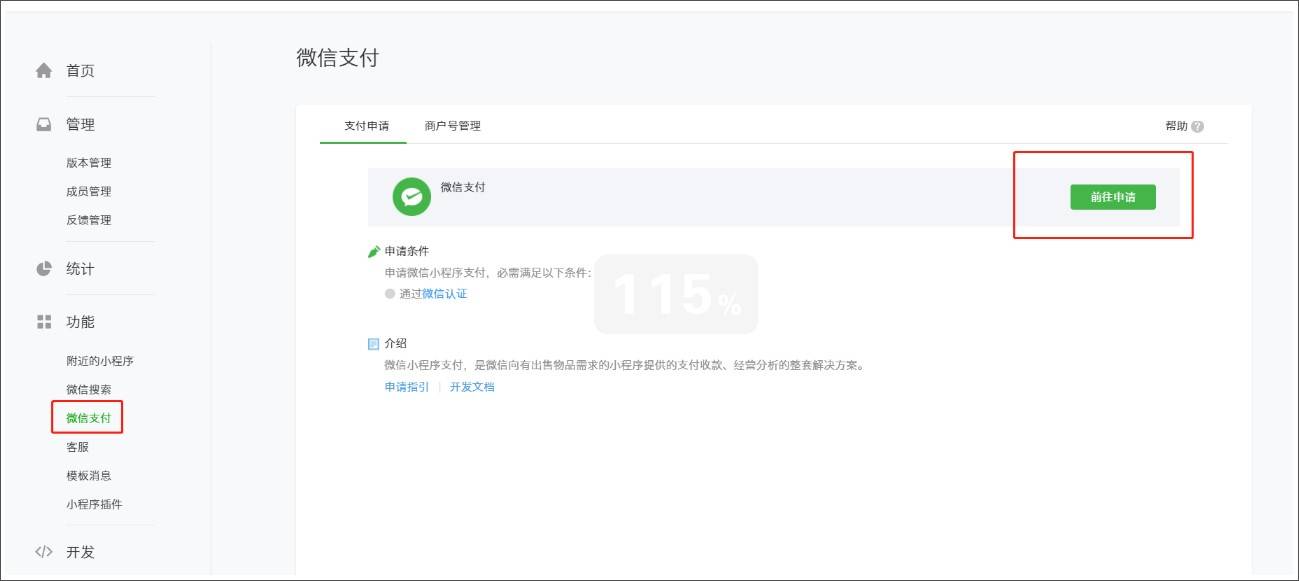Click the pie chart icon beside 统计

tap(43, 269)
